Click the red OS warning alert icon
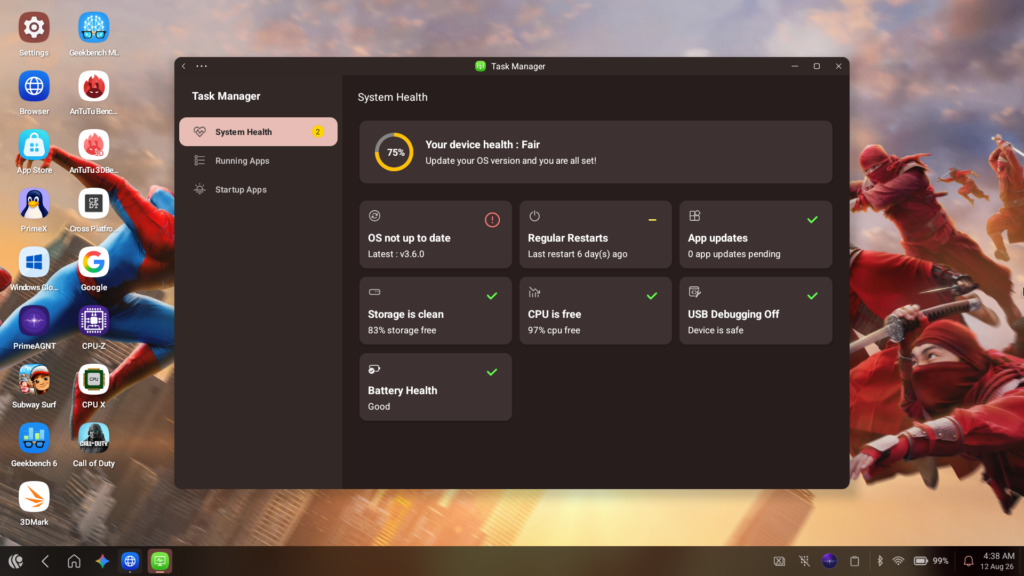Viewport: 1024px width, 576px height. point(492,220)
